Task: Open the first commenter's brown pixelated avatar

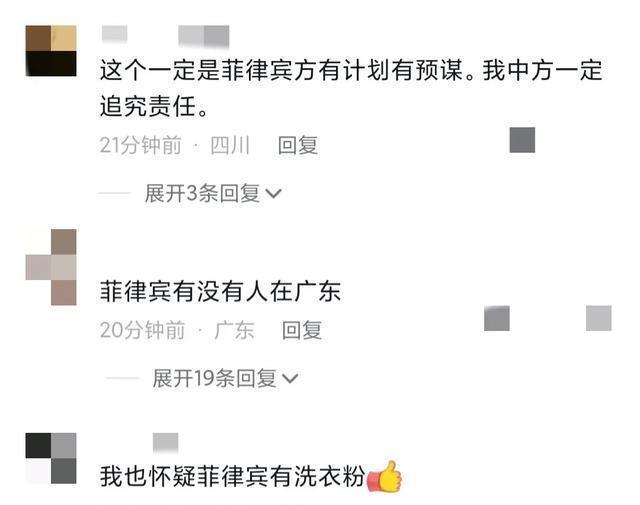Action: coord(51,51)
